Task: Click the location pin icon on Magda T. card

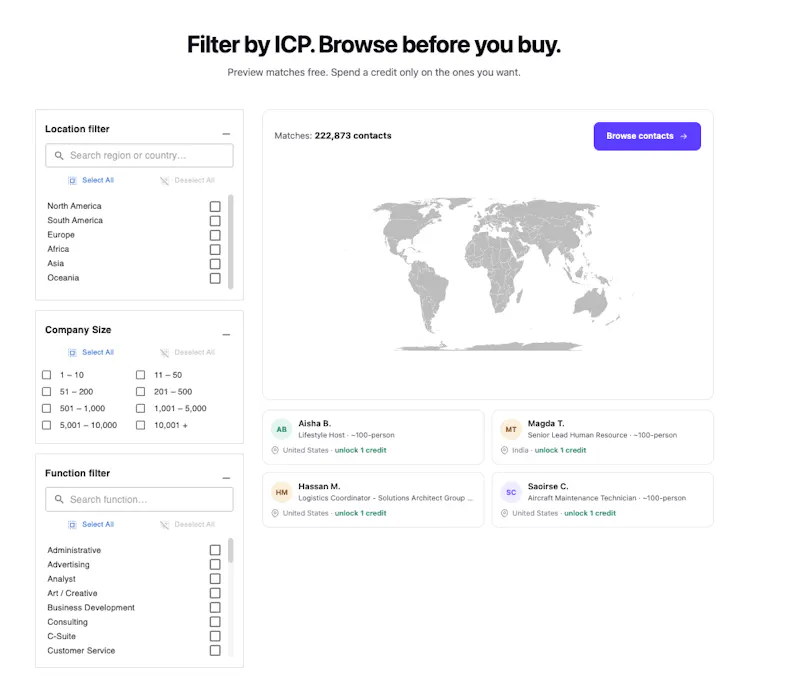Action: pos(504,450)
